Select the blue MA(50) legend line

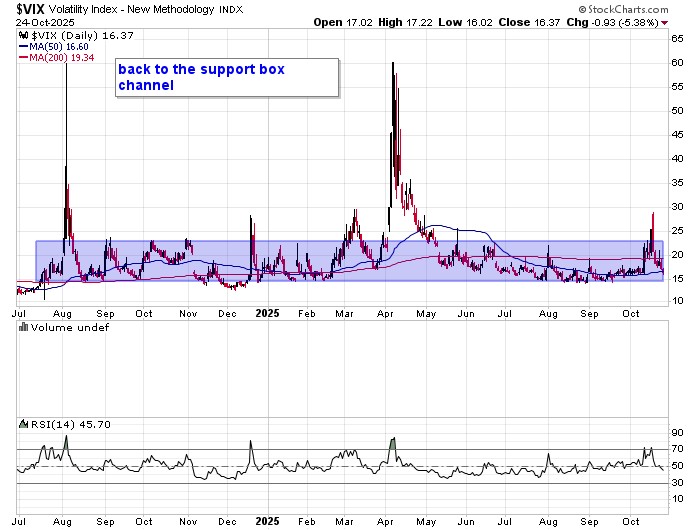coord(24,46)
